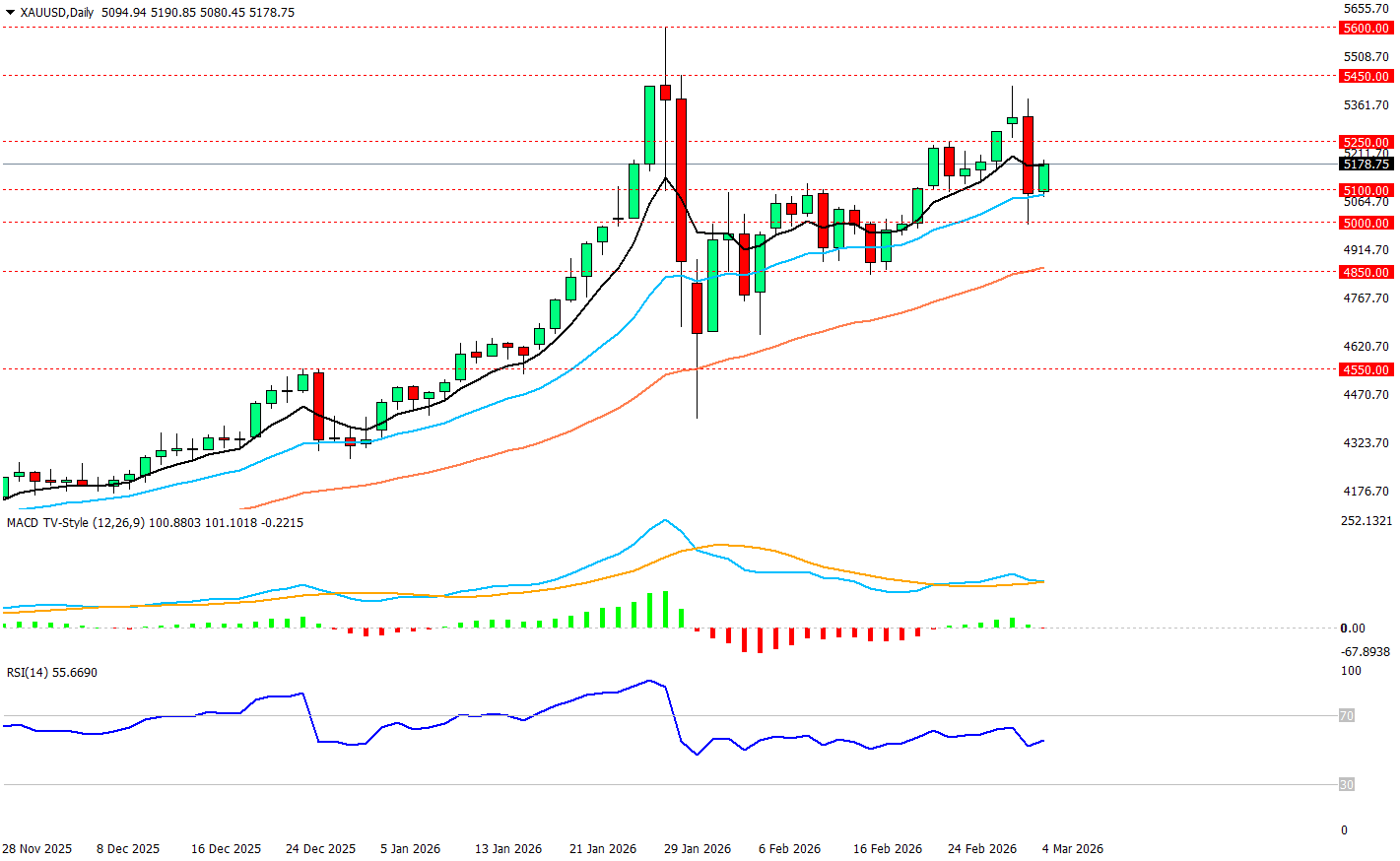Click the 29 Jan 2026 date on time axis
The image size is (1400, 861).
tap(698, 849)
